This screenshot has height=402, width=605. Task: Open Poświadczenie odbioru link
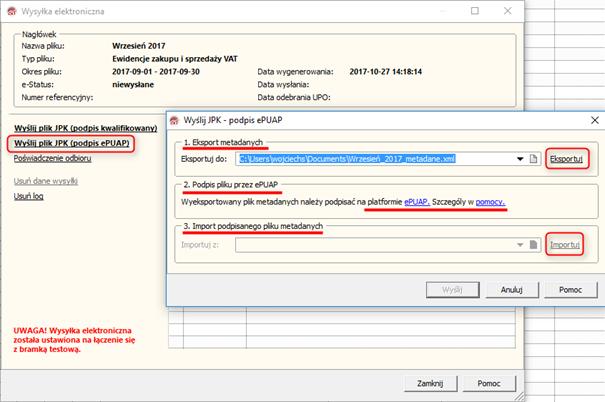click(52, 158)
